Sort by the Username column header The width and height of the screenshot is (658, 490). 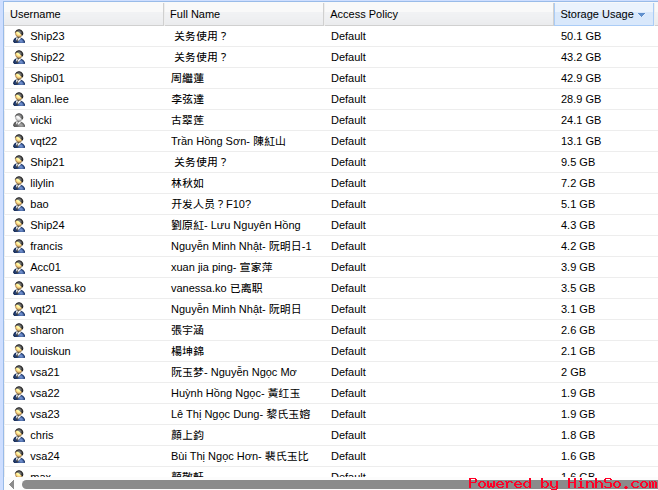(x=84, y=14)
